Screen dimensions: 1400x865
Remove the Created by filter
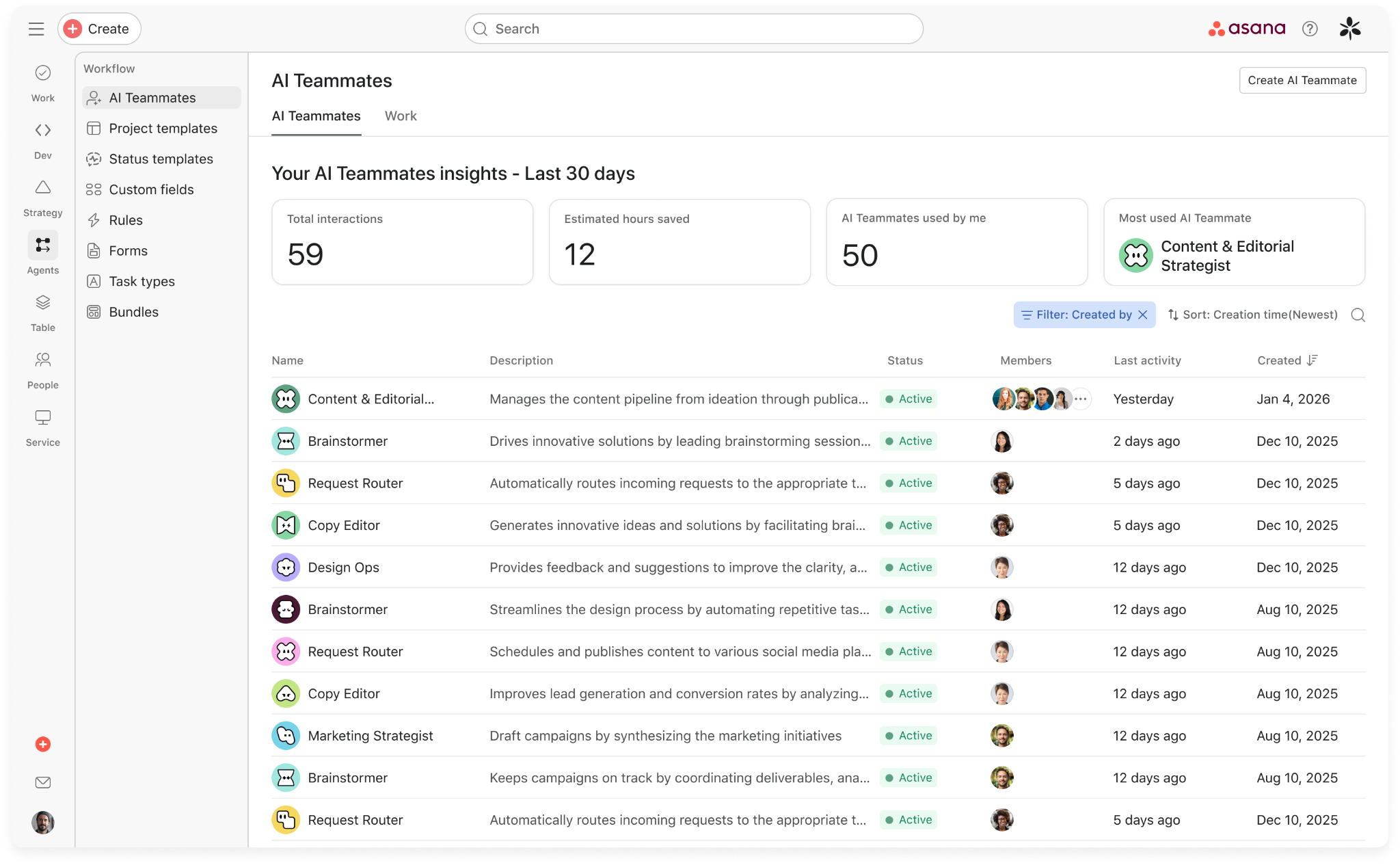1143,315
